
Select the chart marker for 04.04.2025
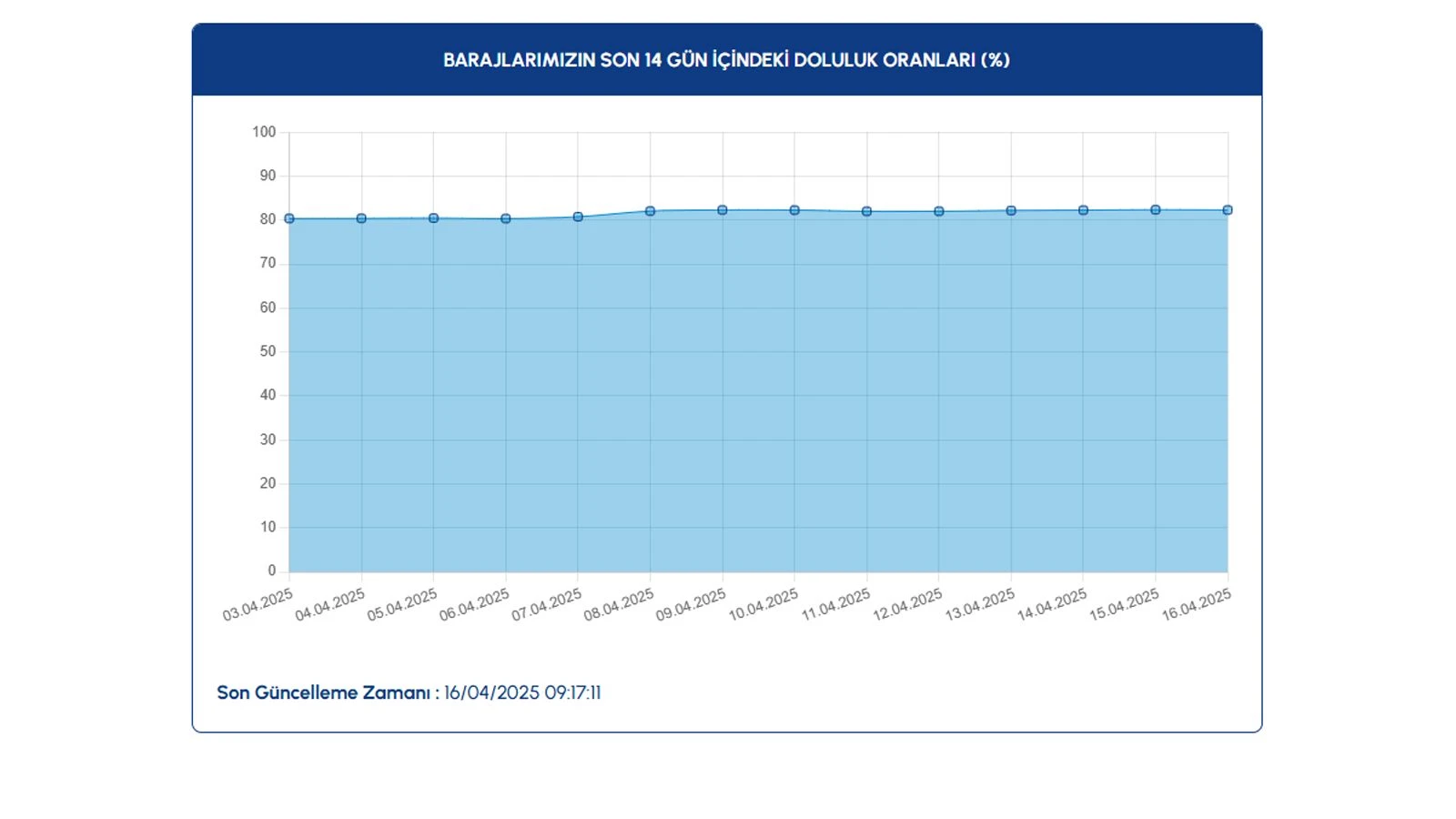[x=361, y=218]
